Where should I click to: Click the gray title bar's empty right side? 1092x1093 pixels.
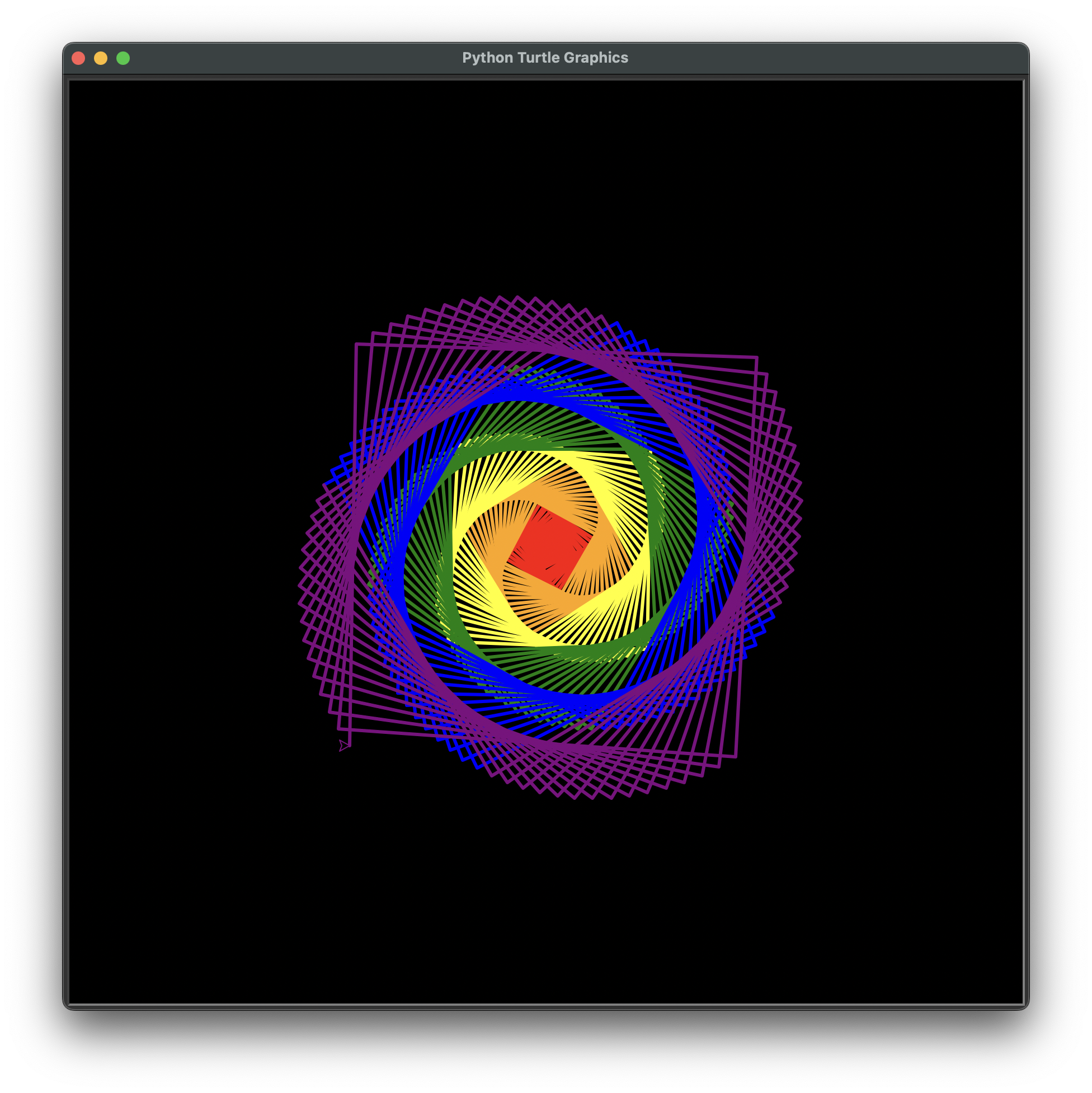coord(849,58)
